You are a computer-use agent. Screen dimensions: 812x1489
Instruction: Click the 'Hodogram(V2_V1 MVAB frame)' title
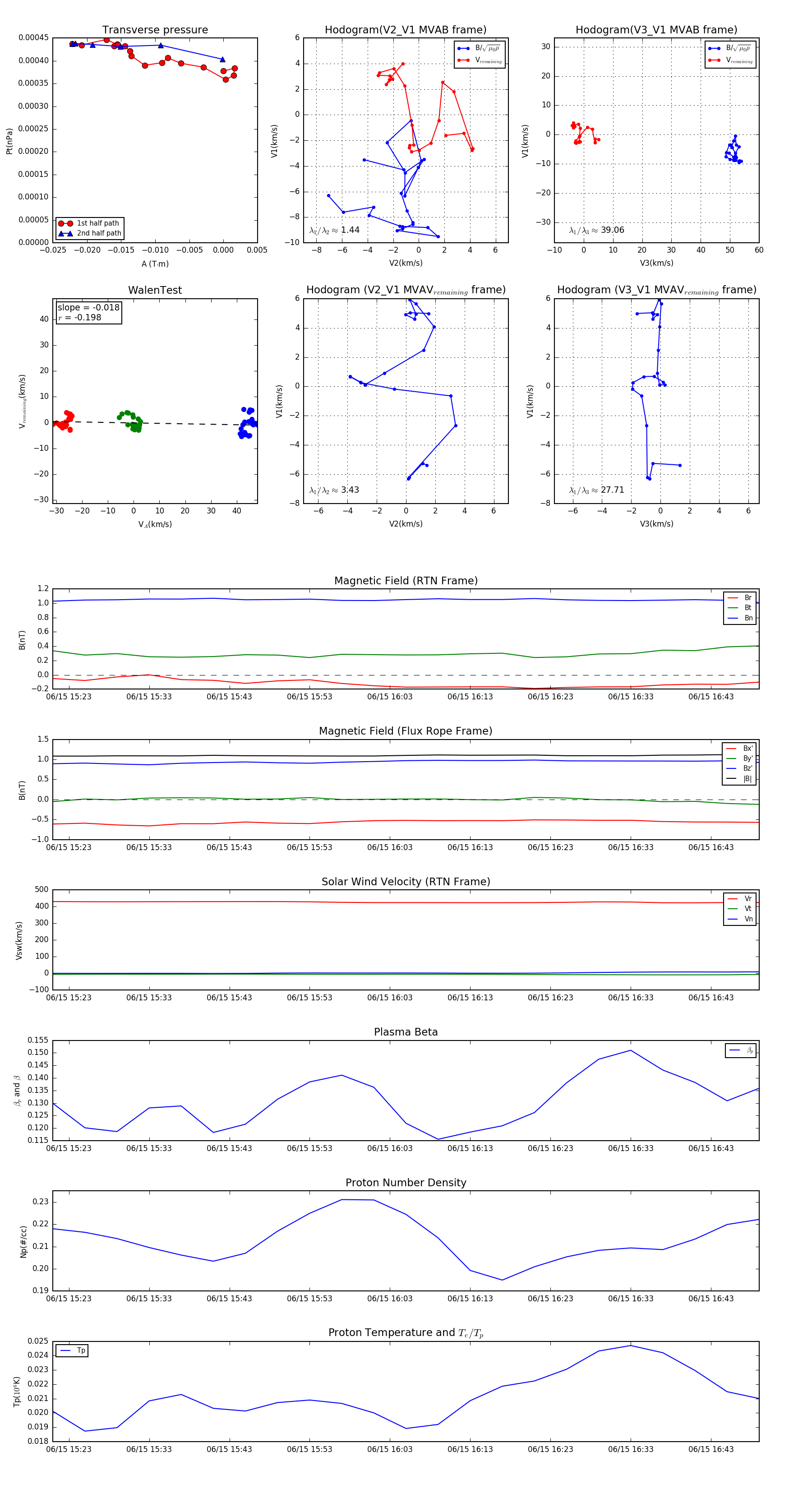click(406, 30)
